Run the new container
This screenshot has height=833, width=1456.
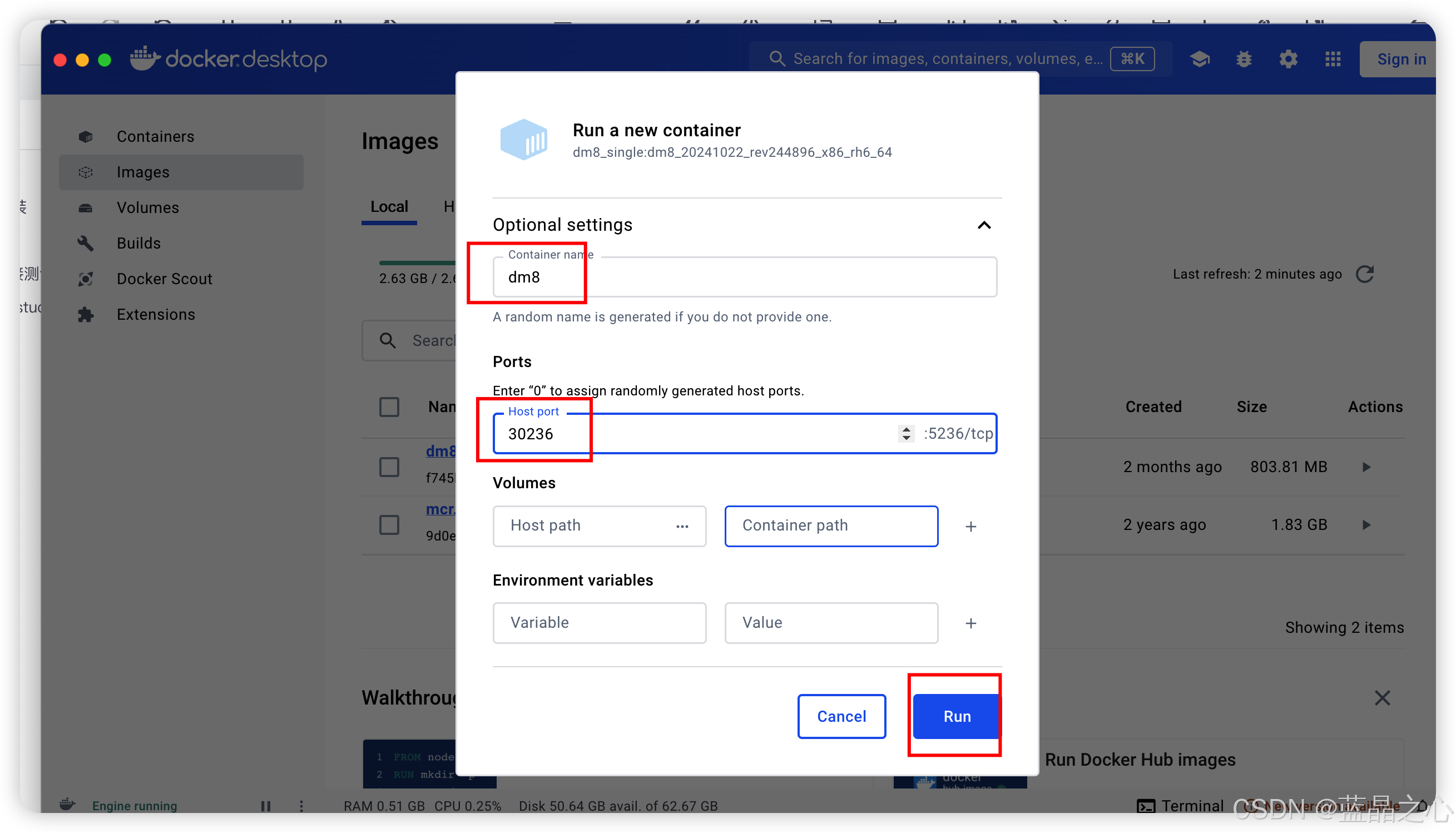point(957,716)
